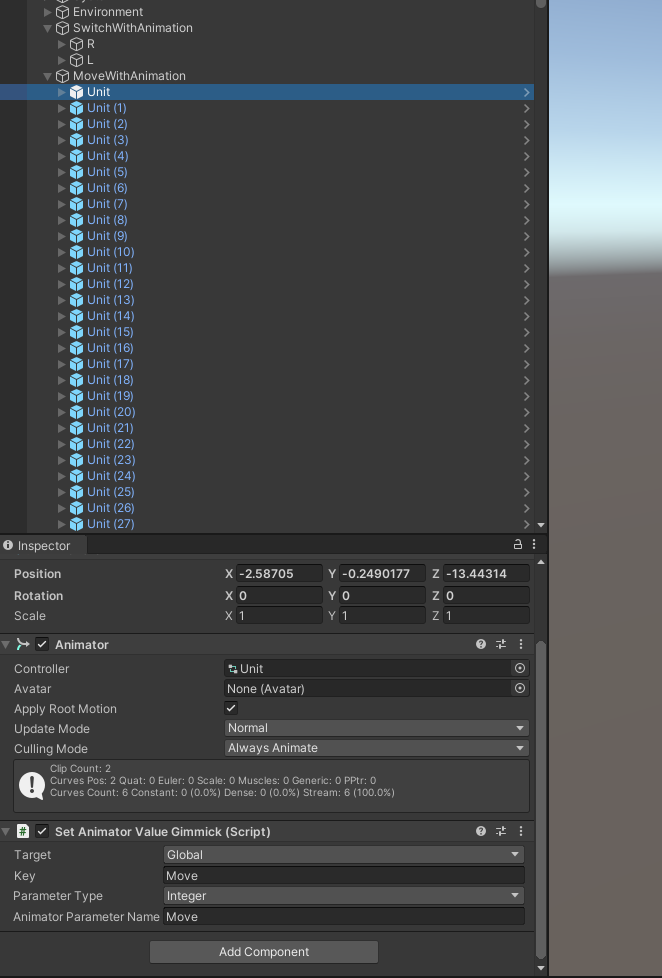The width and height of the screenshot is (662, 978).
Task: Open the Update Mode dropdown
Action: pos(376,728)
